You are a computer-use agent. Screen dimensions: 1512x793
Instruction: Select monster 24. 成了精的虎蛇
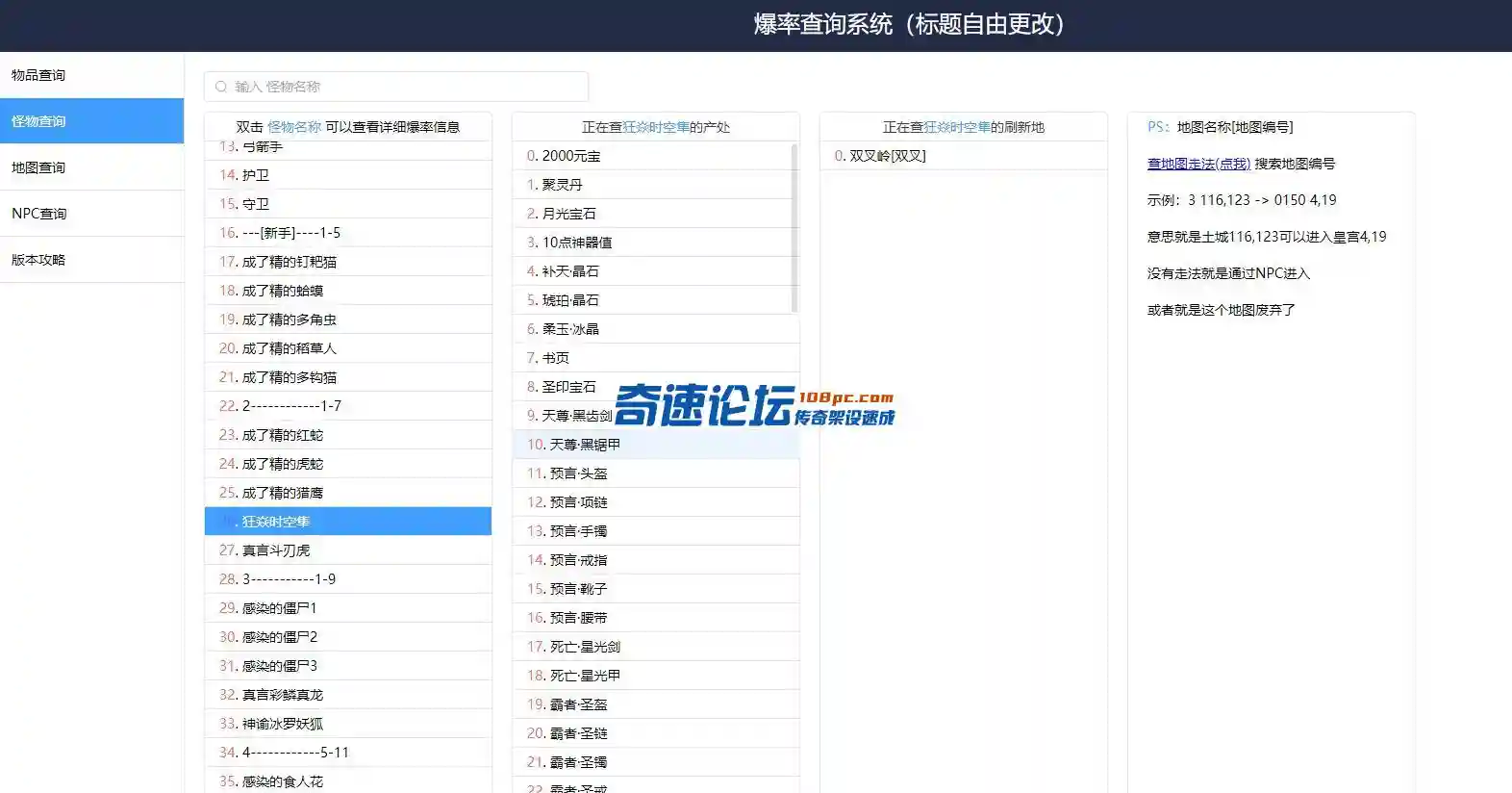pos(348,464)
